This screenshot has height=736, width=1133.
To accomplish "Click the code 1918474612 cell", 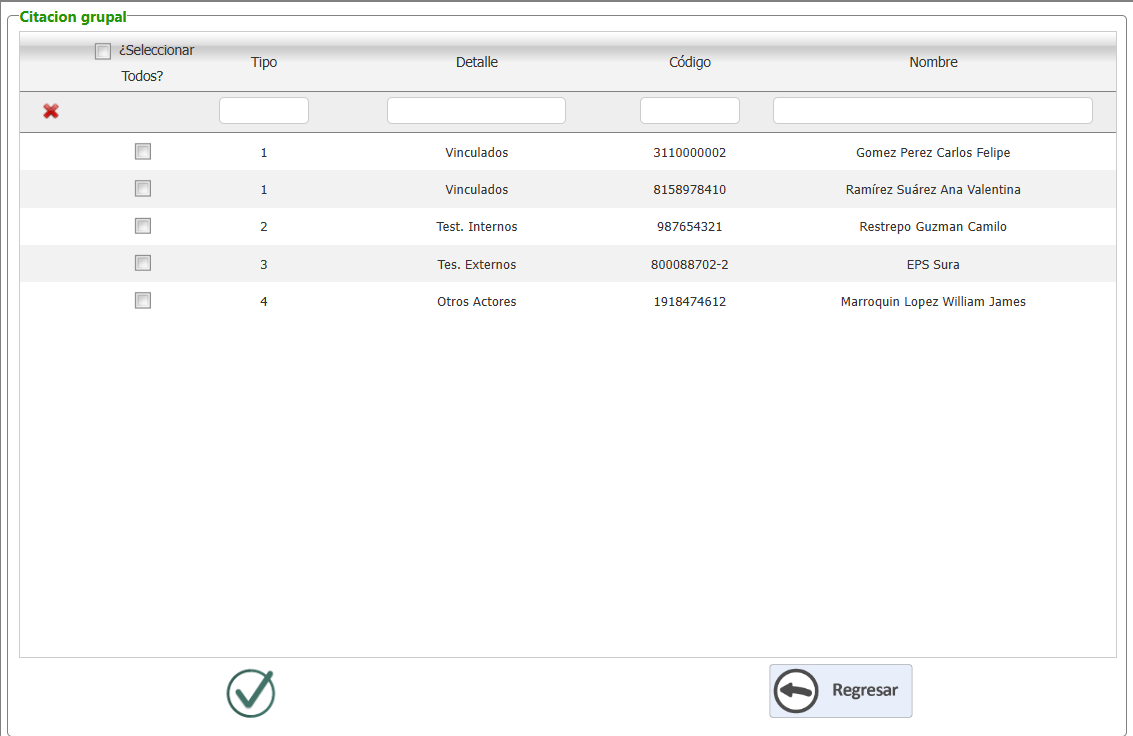I will (x=689, y=302).
